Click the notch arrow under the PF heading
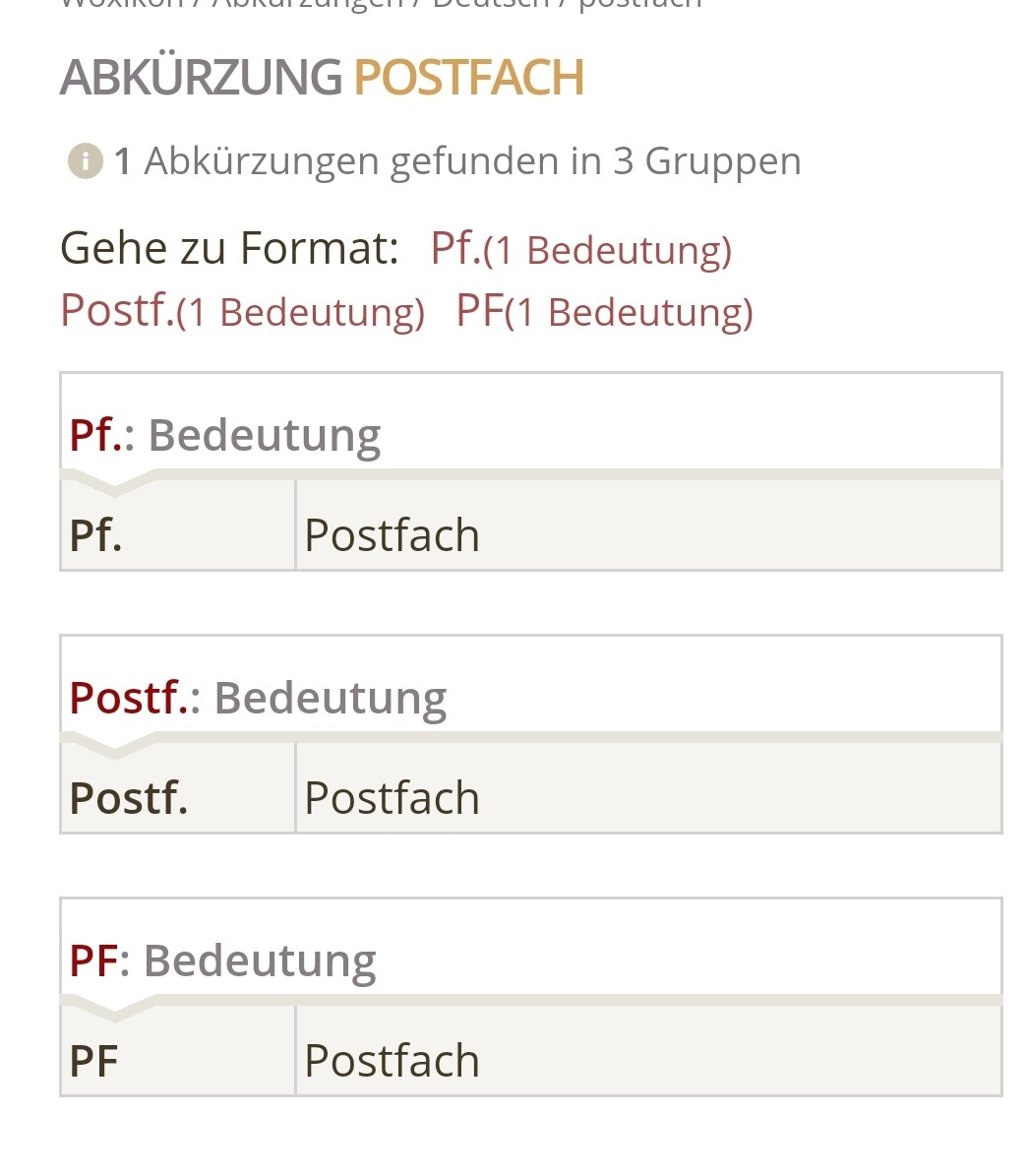Viewport: 1028px width, 1176px height. [x=114, y=1010]
